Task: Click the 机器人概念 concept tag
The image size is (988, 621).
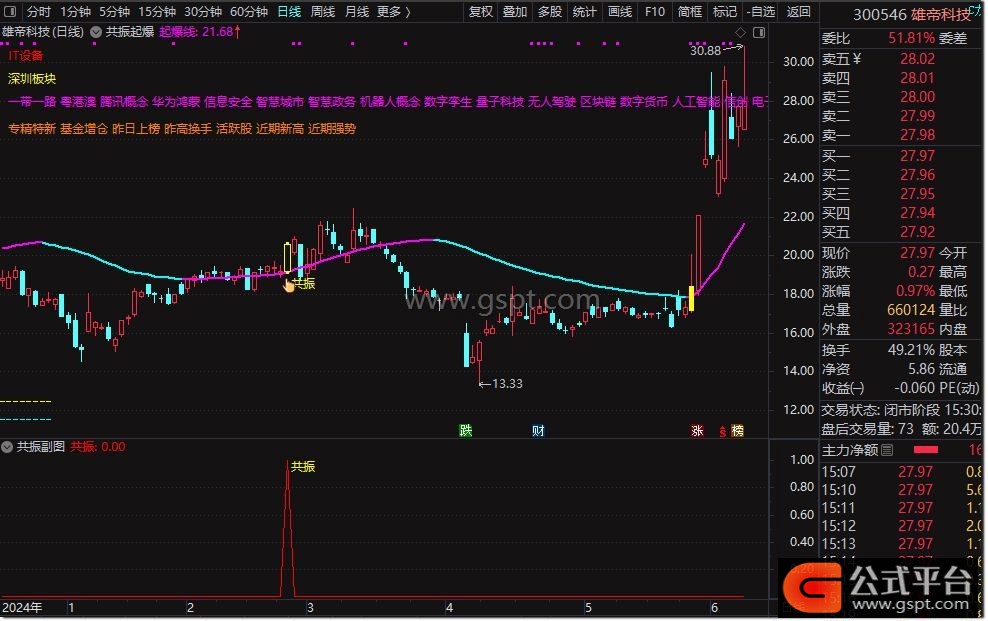Action: [x=390, y=101]
